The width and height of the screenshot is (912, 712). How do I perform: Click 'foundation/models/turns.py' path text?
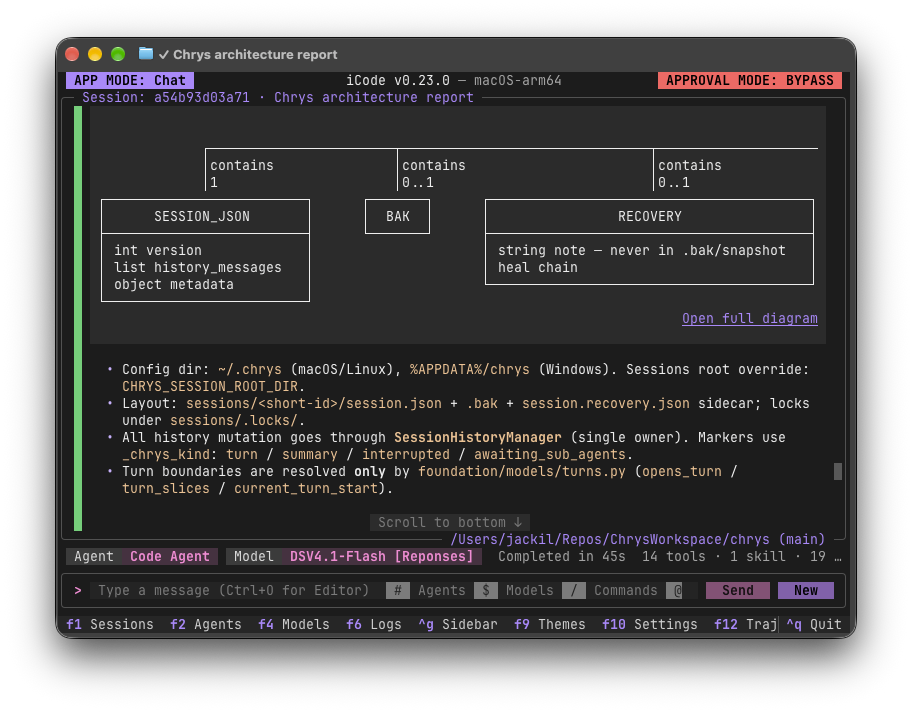(522, 471)
